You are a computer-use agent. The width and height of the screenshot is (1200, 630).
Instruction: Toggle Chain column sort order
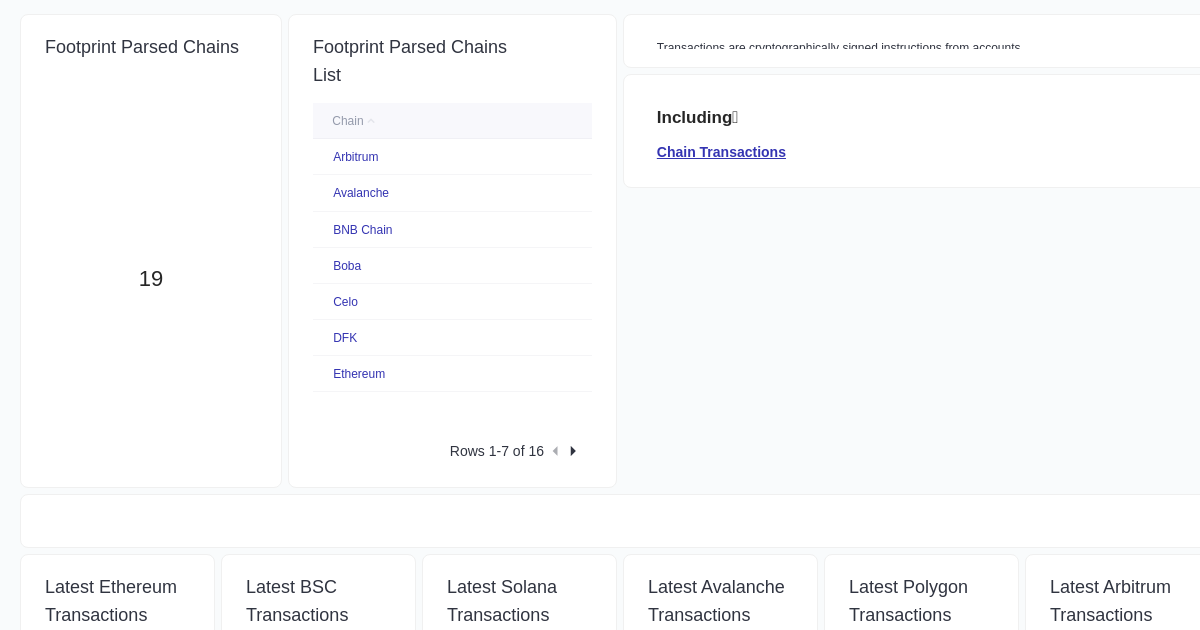tap(347, 121)
